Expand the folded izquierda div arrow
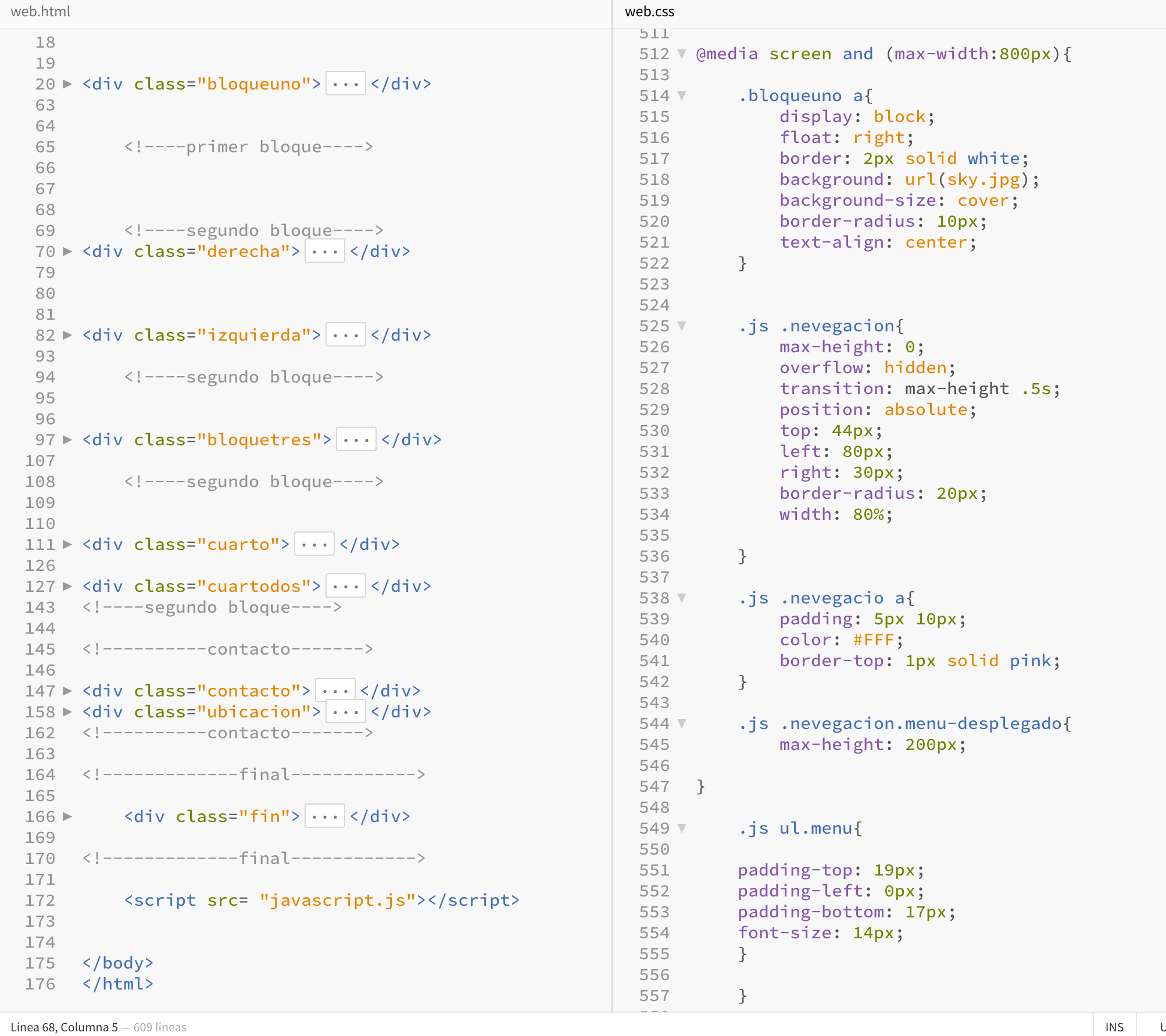Image resolution: width=1166 pixels, height=1036 pixels. 67,335
